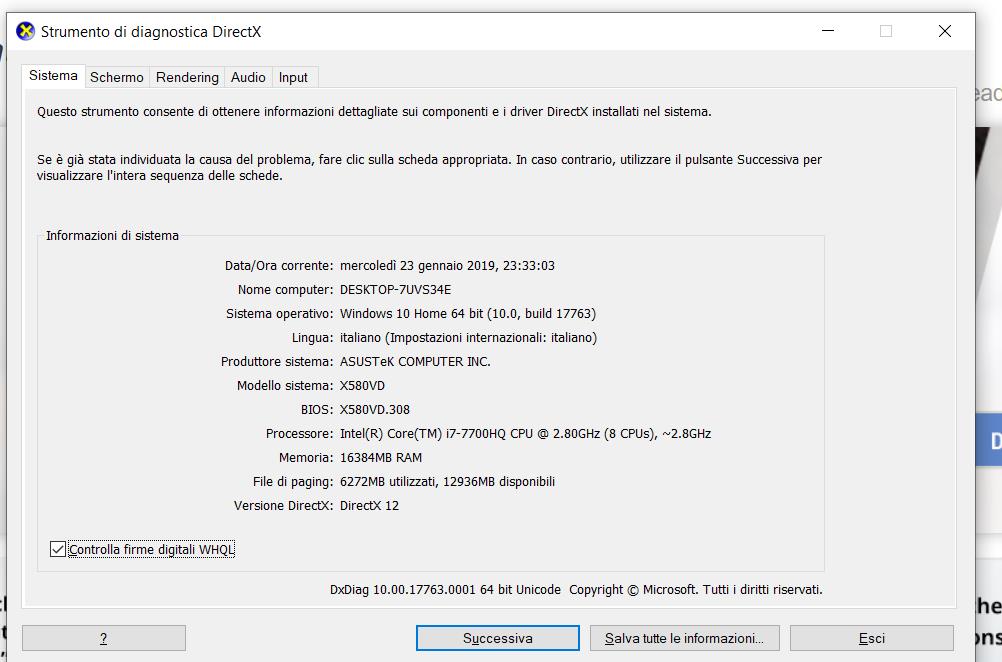Select DirectX 12 version value

point(369,505)
